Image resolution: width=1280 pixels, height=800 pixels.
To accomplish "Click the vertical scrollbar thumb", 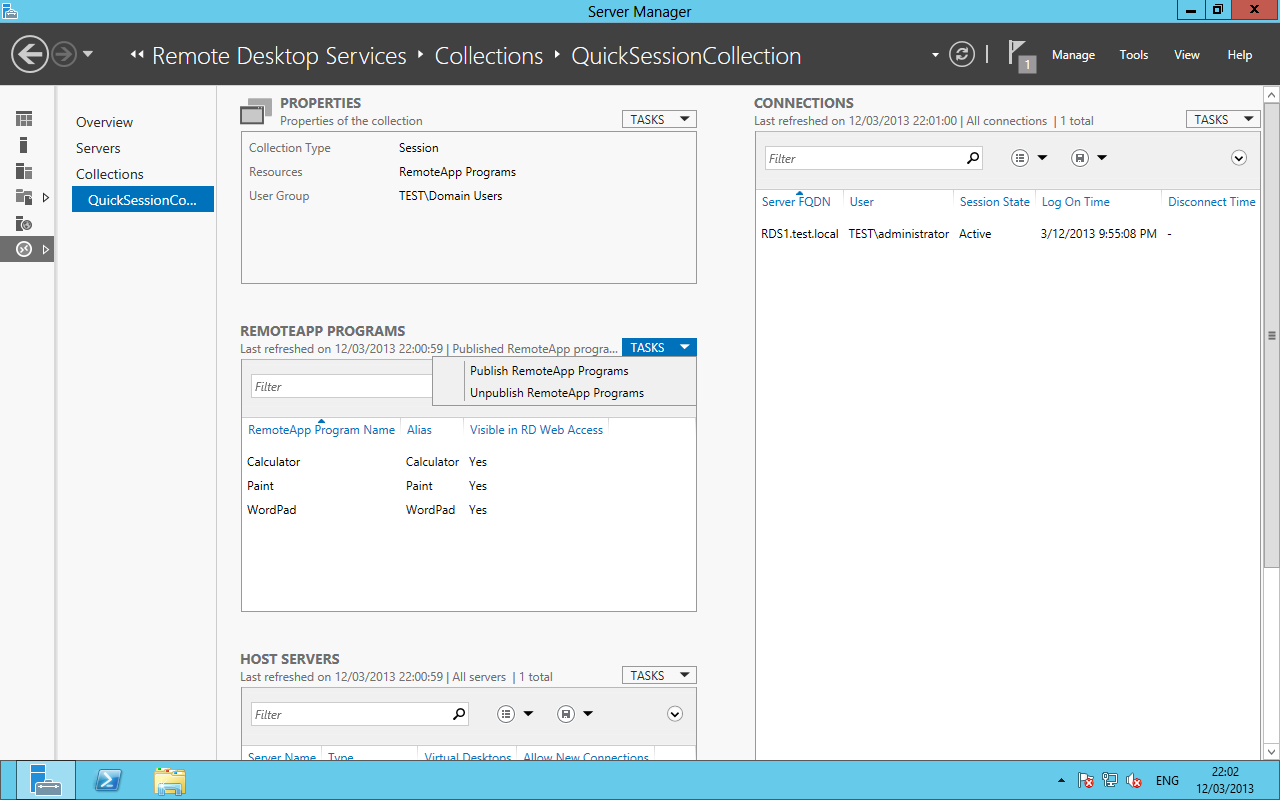I will (1272, 335).
